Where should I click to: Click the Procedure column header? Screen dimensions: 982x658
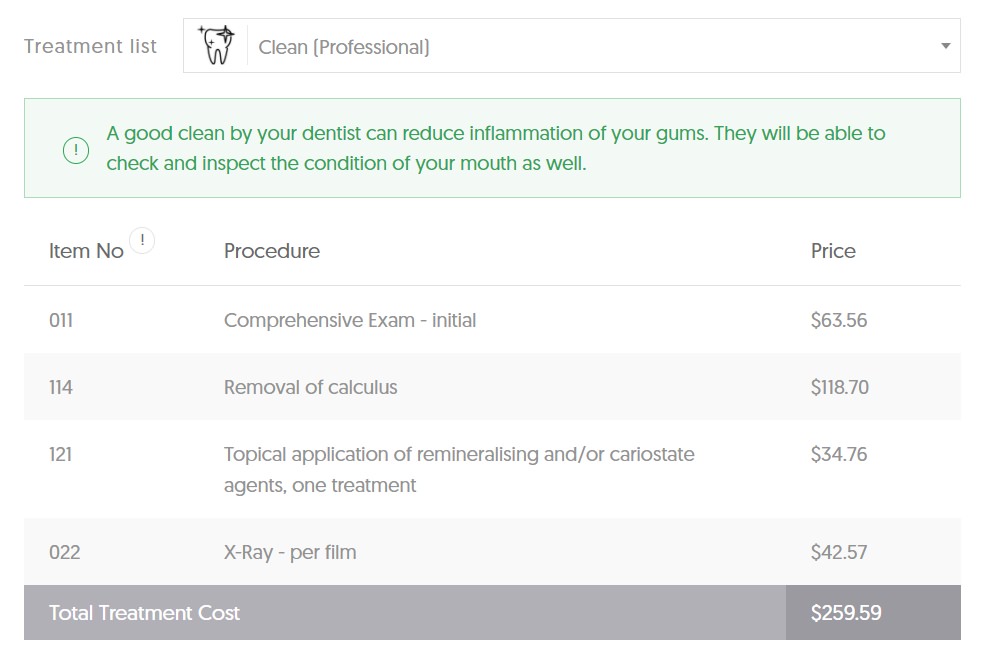tap(272, 251)
